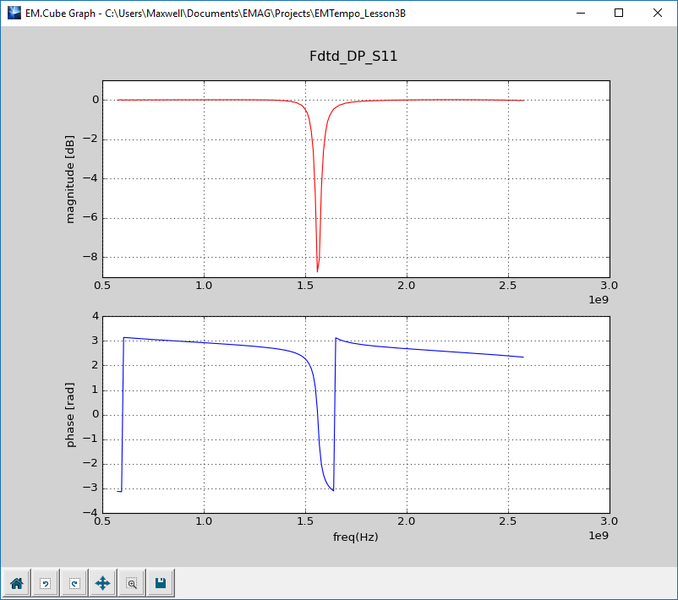The height and width of the screenshot is (600, 678).
Task: Click the Fdtd_DP_S11 plot title
Action: [x=354, y=56]
